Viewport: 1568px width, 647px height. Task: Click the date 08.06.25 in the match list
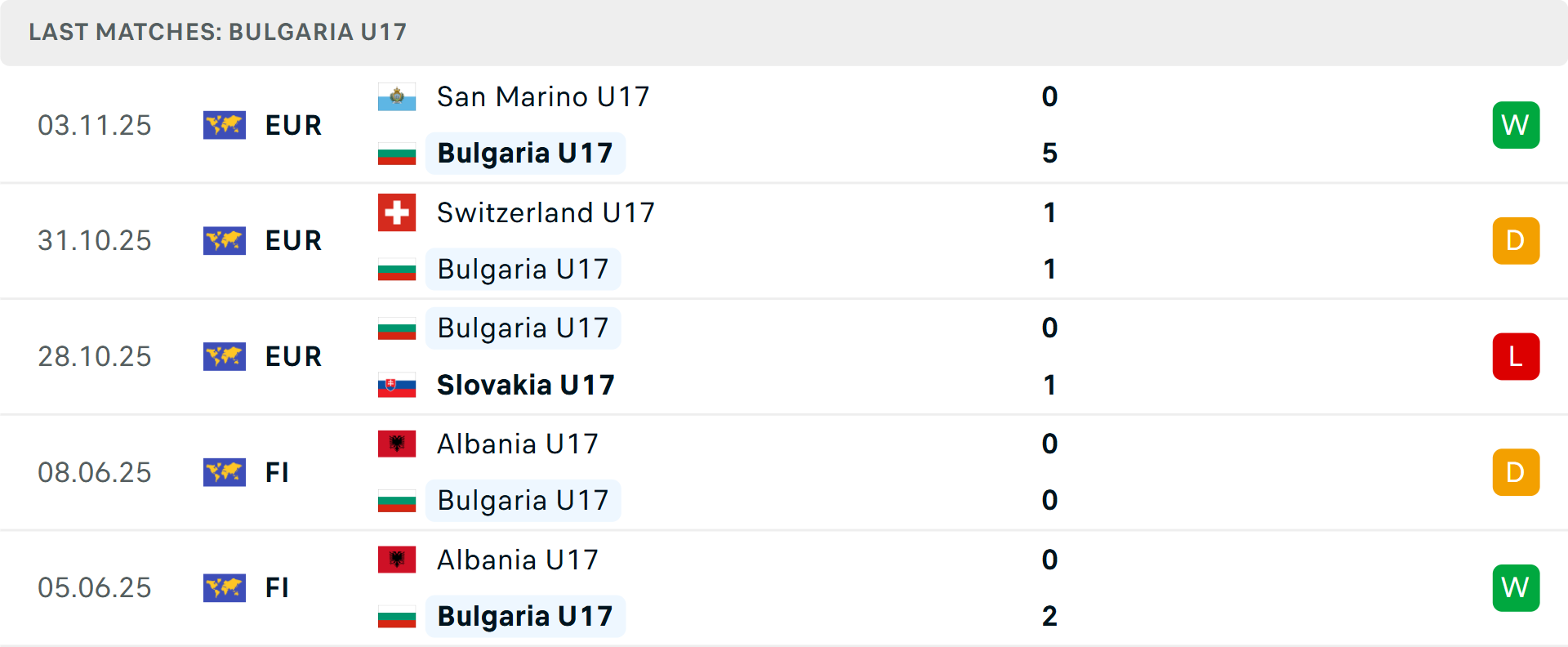95,472
